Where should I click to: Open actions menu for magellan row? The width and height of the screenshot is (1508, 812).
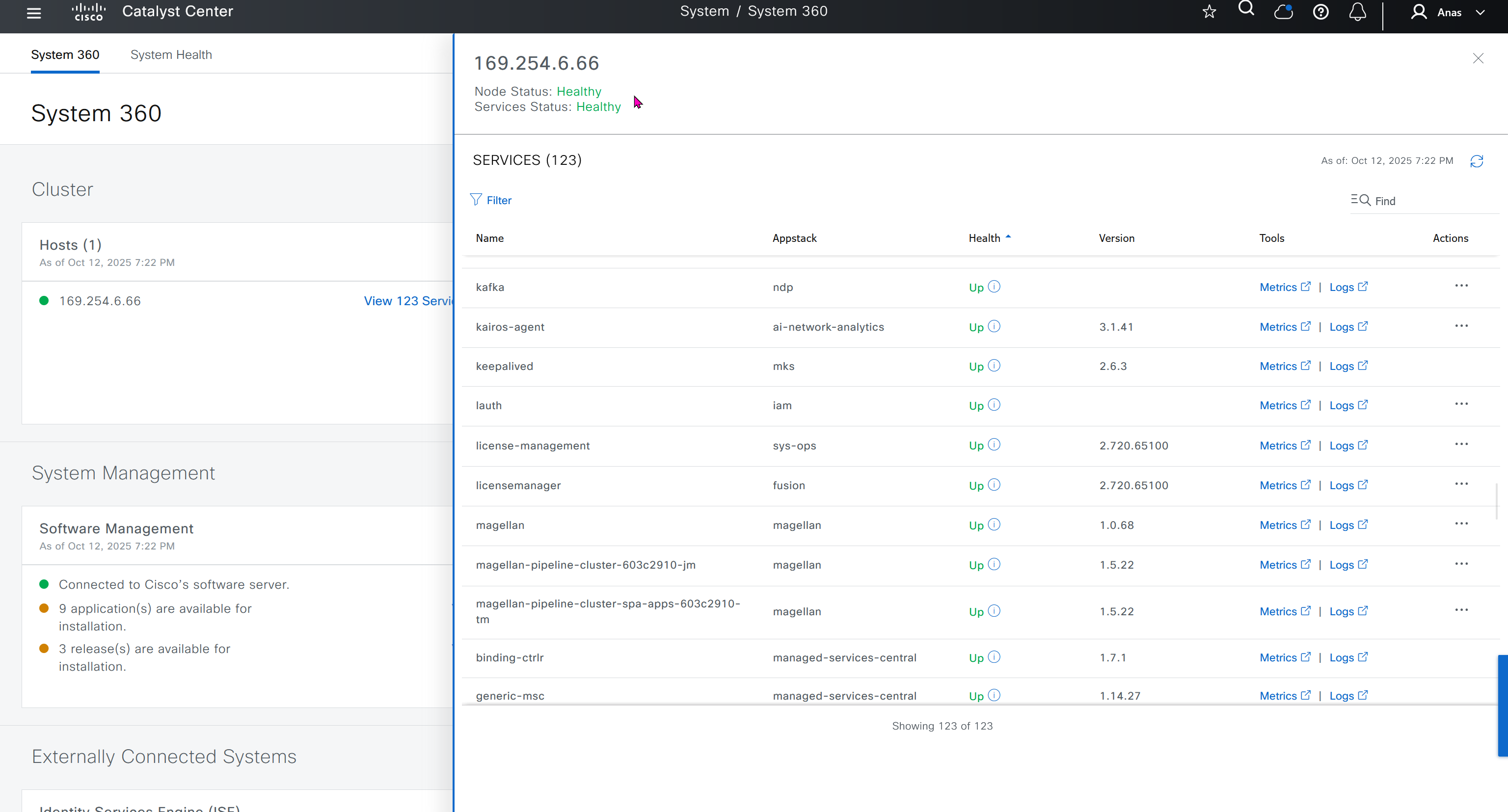tap(1461, 524)
